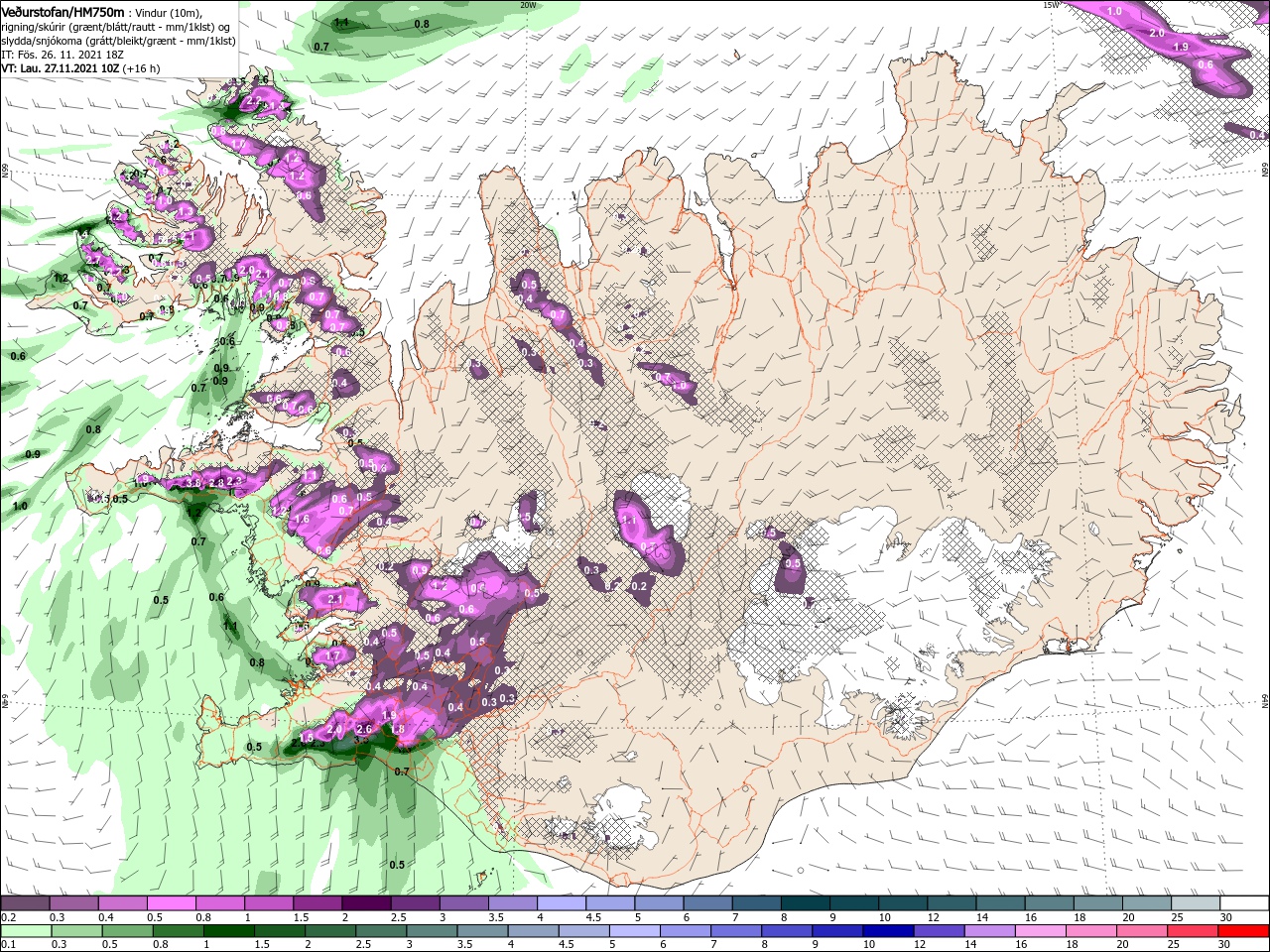The height and width of the screenshot is (952, 1270).
Task: Click the 3 swatch in the upper snow legend row
Action: pyautogui.click(x=462, y=904)
